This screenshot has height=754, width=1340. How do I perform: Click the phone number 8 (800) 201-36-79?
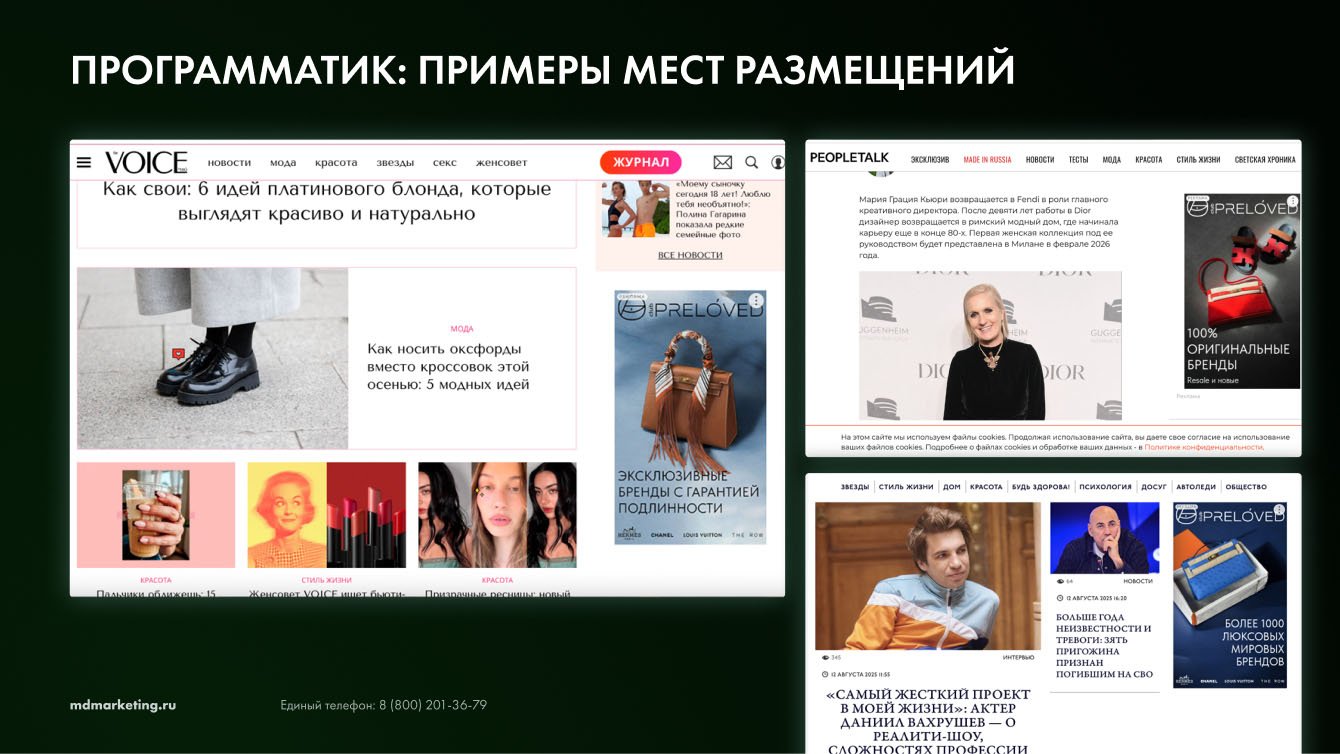[433, 705]
